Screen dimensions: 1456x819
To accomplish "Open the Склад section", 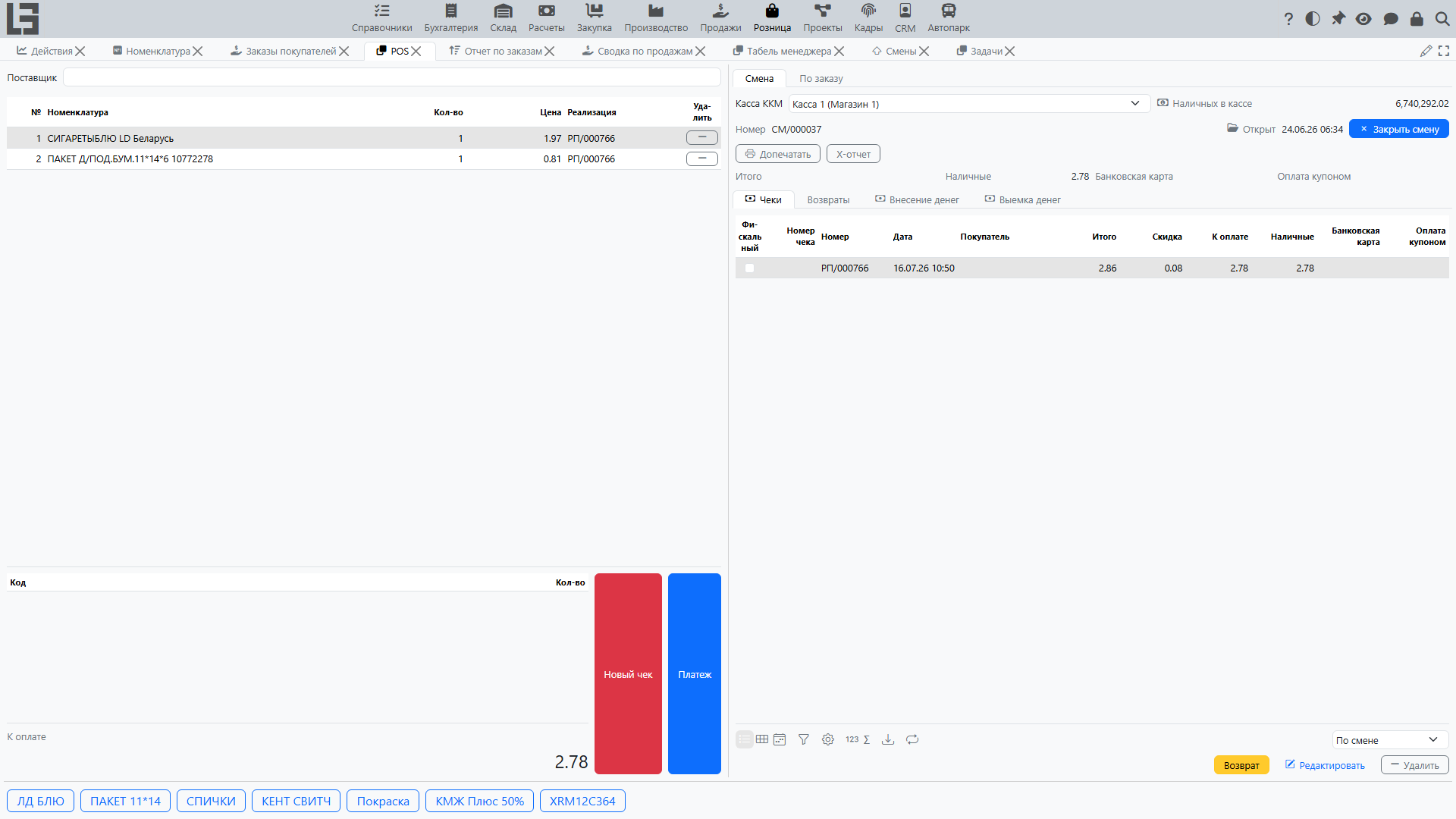I will [503, 18].
